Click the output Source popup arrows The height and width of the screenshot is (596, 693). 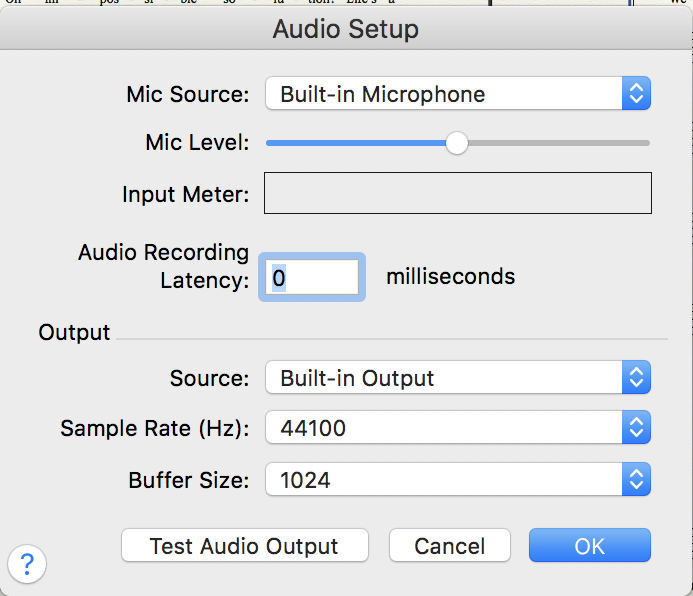tap(636, 379)
